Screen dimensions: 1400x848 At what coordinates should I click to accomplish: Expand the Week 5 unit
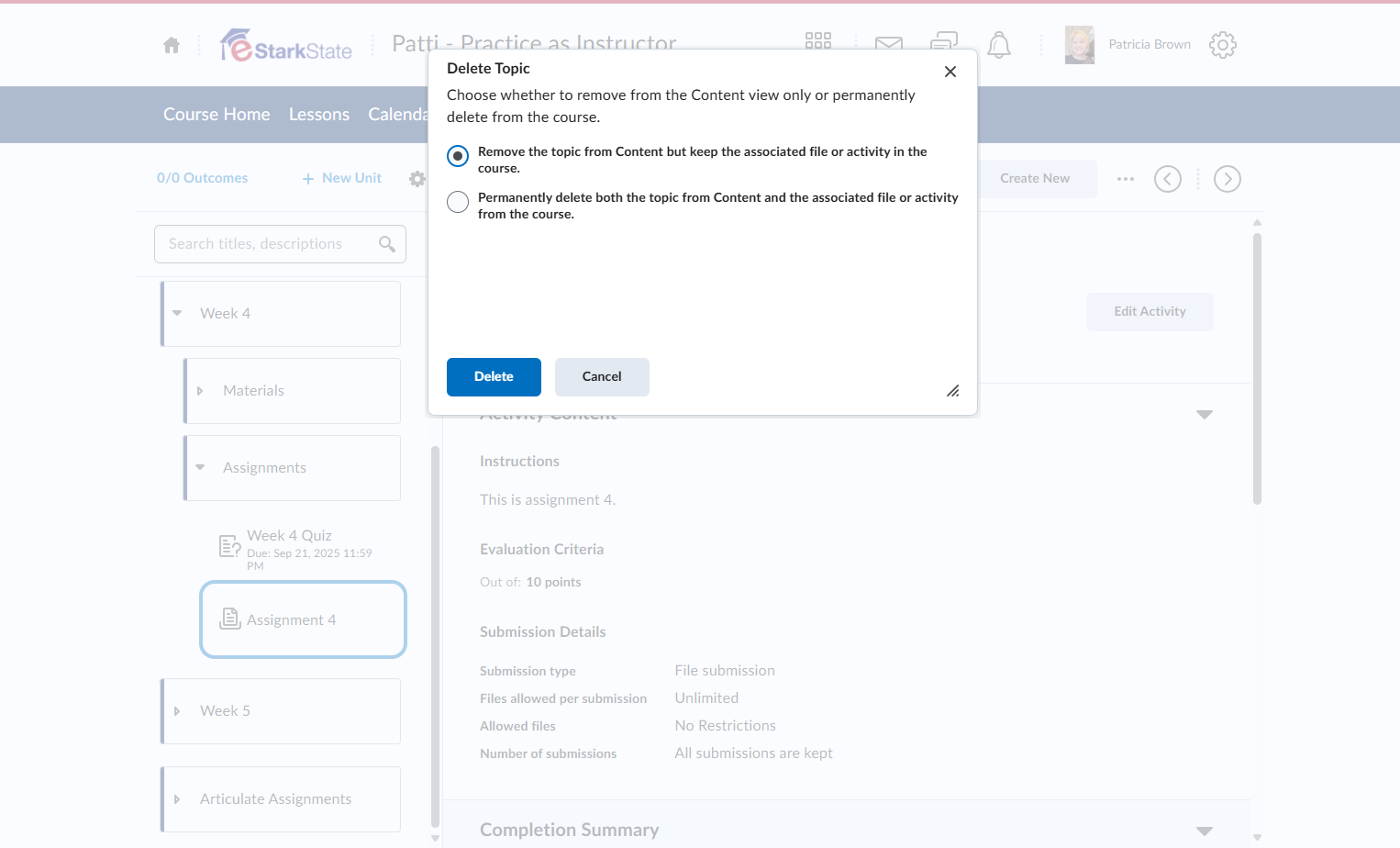point(177,711)
